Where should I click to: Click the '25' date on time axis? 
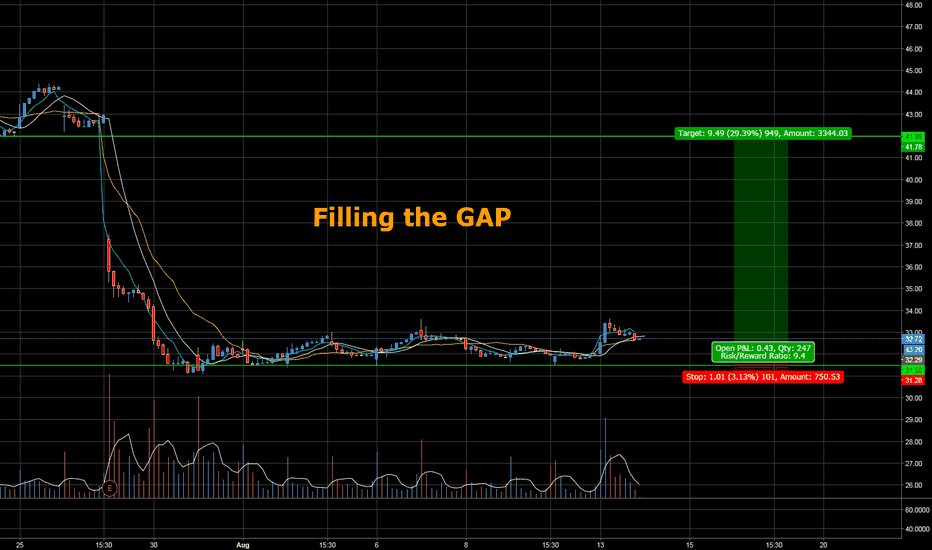tap(20, 545)
